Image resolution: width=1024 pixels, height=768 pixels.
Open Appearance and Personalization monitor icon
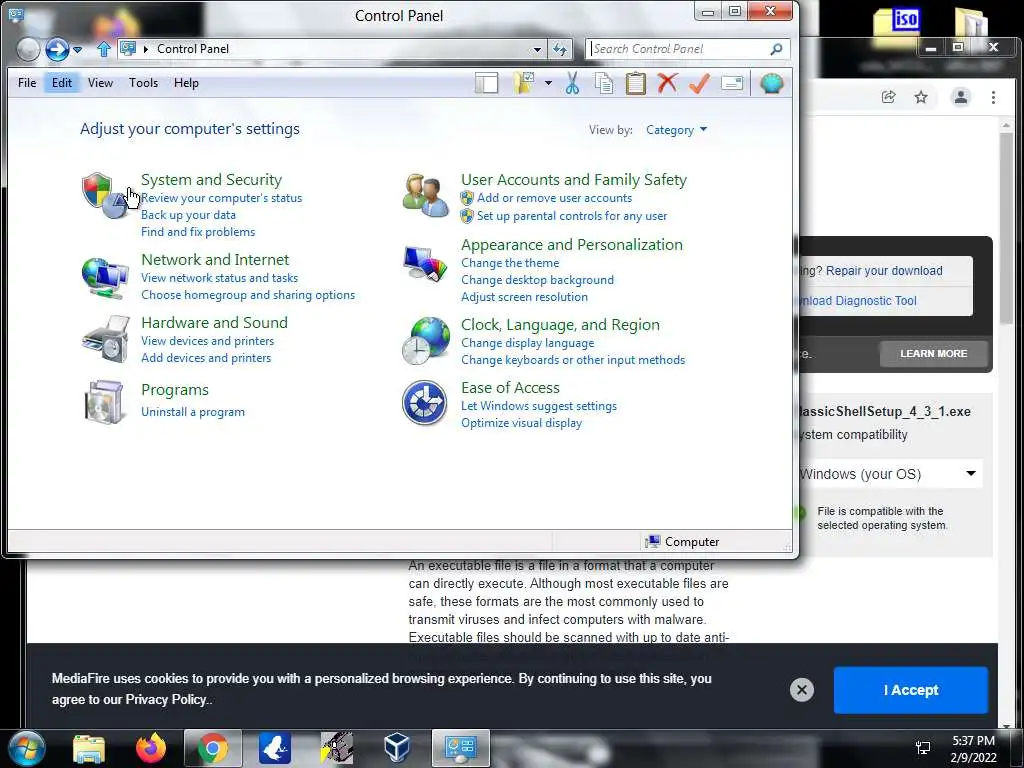pyautogui.click(x=425, y=264)
